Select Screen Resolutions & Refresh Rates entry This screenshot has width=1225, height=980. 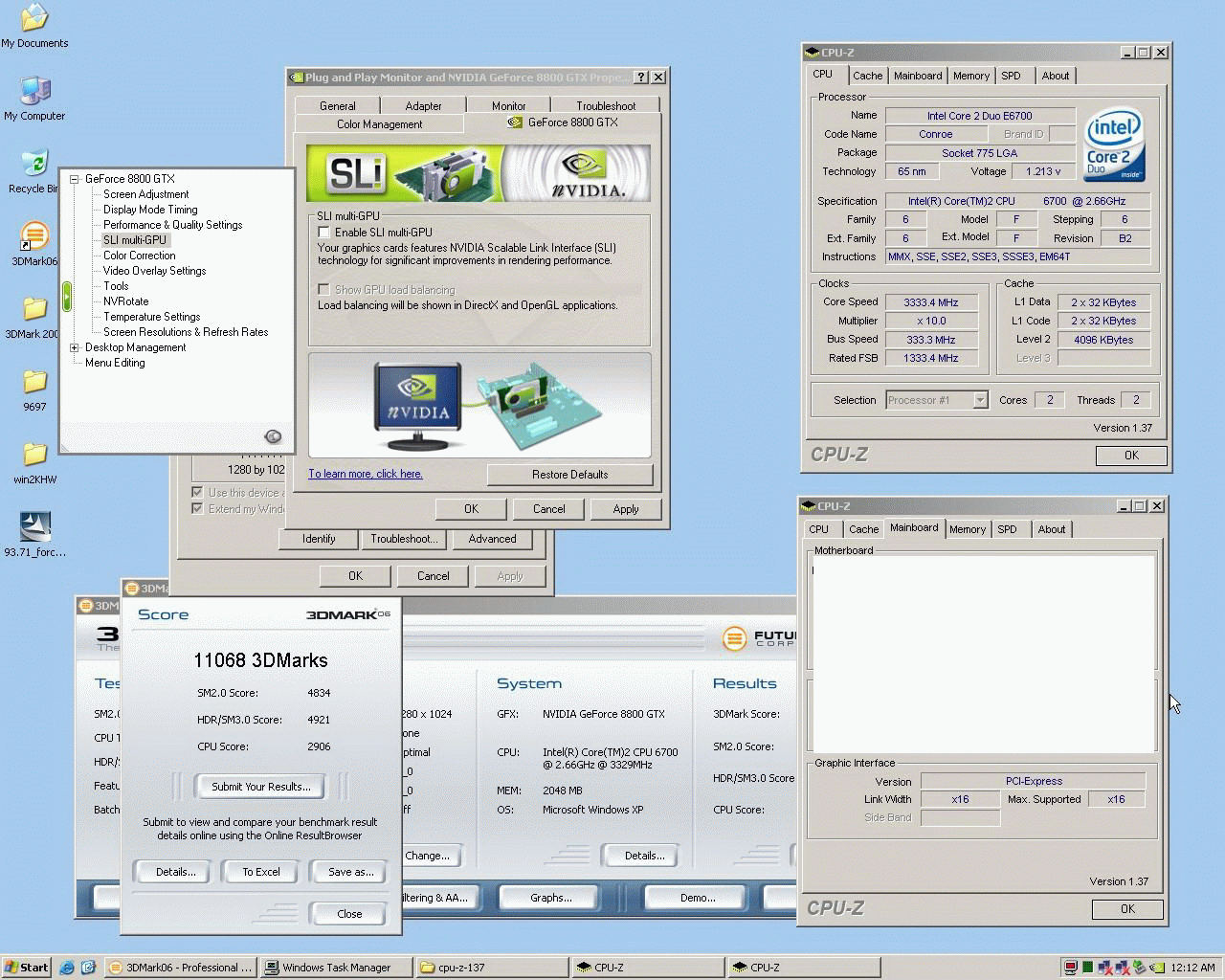[x=186, y=332]
